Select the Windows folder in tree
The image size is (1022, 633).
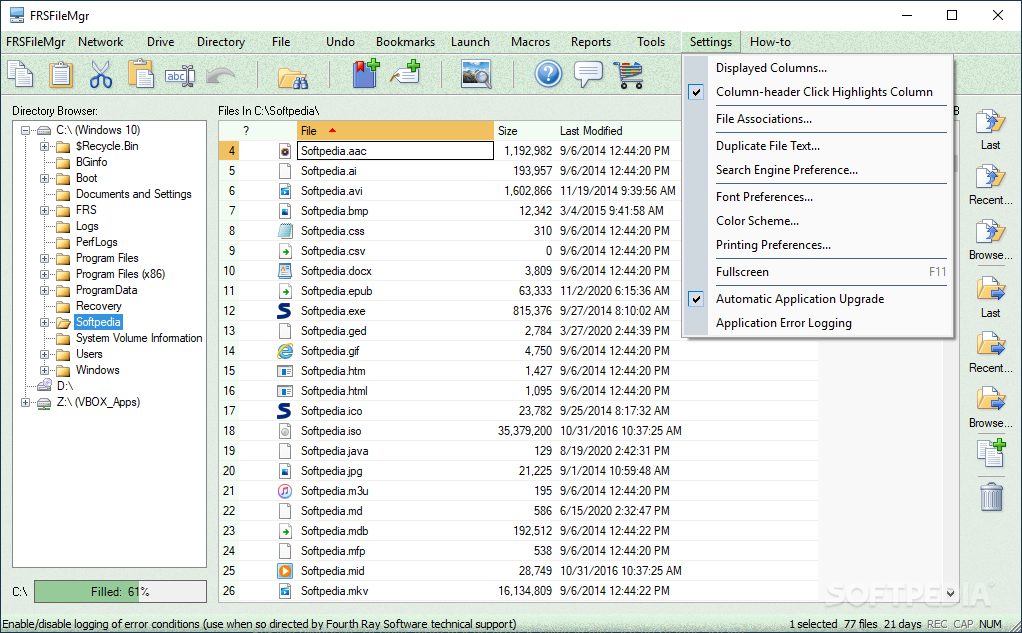pos(98,370)
